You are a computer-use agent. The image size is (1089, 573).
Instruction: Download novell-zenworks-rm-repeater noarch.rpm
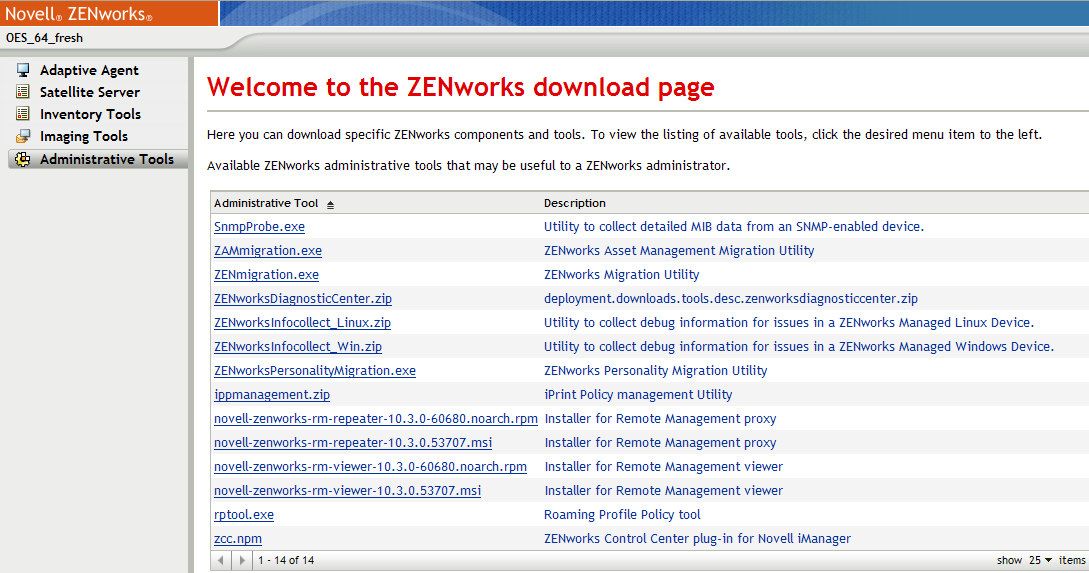click(x=376, y=418)
